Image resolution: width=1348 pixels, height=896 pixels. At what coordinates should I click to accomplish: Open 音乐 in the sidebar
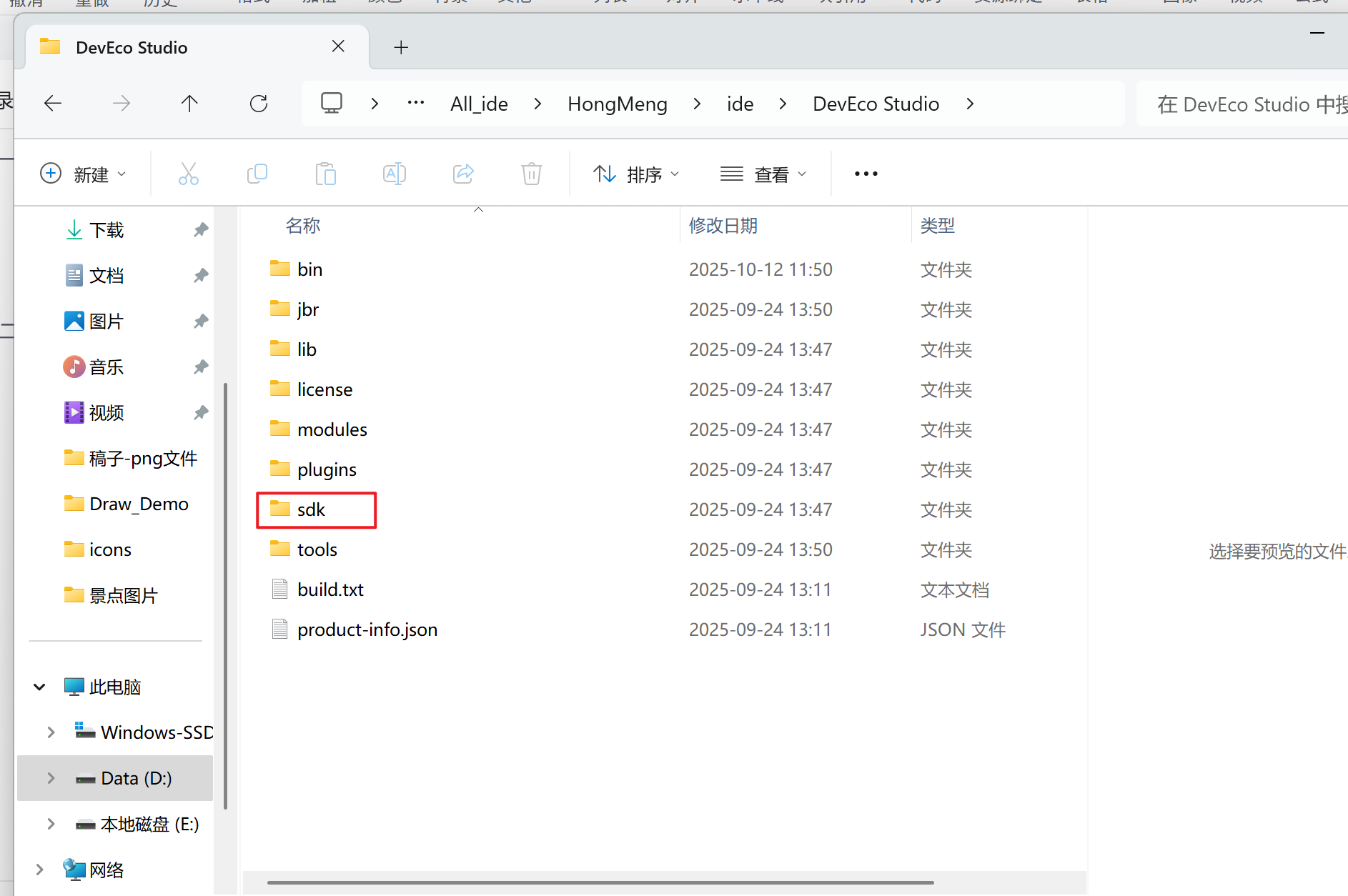point(106,367)
